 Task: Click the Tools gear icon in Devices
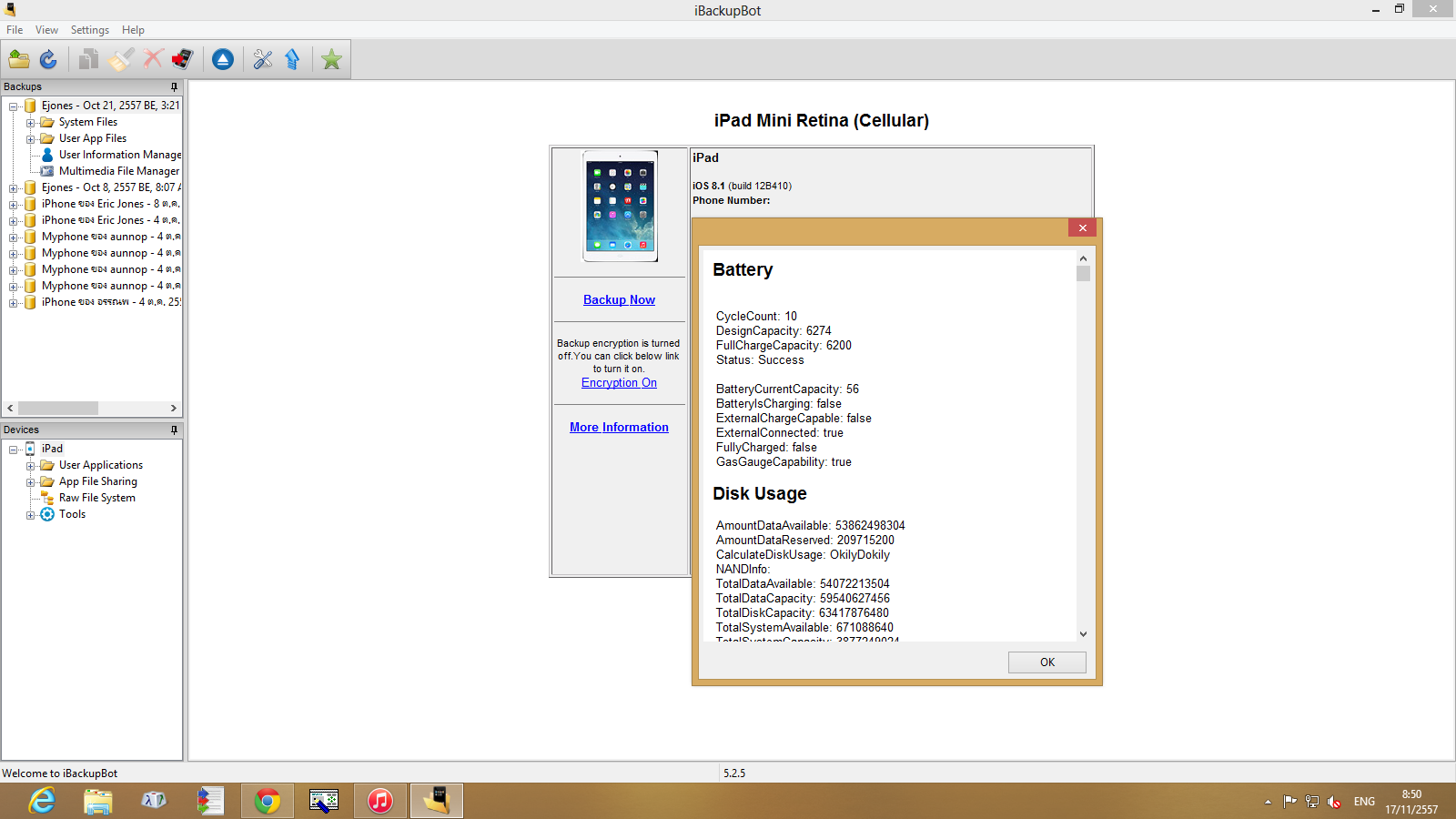click(47, 514)
